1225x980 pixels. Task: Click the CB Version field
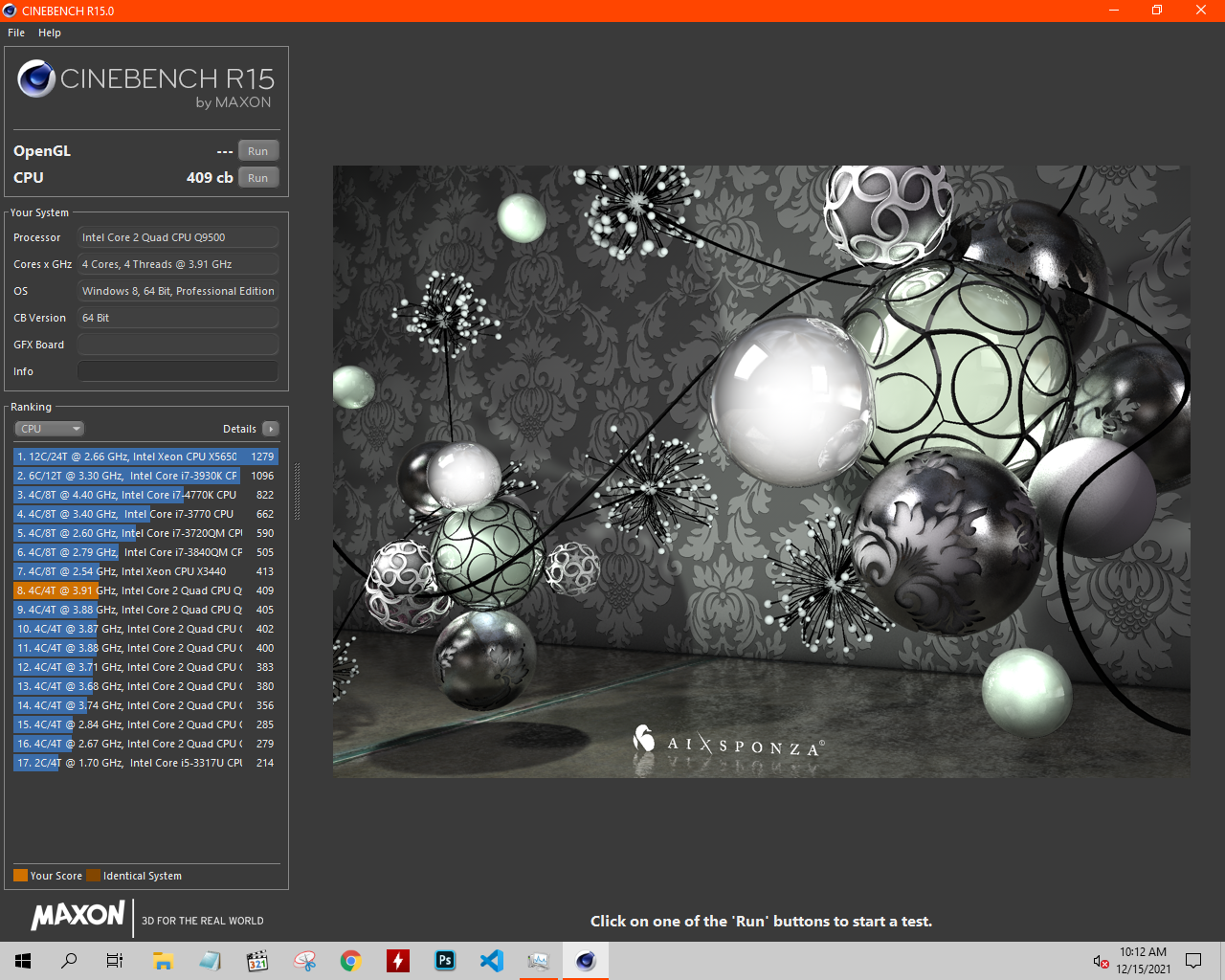point(178,318)
